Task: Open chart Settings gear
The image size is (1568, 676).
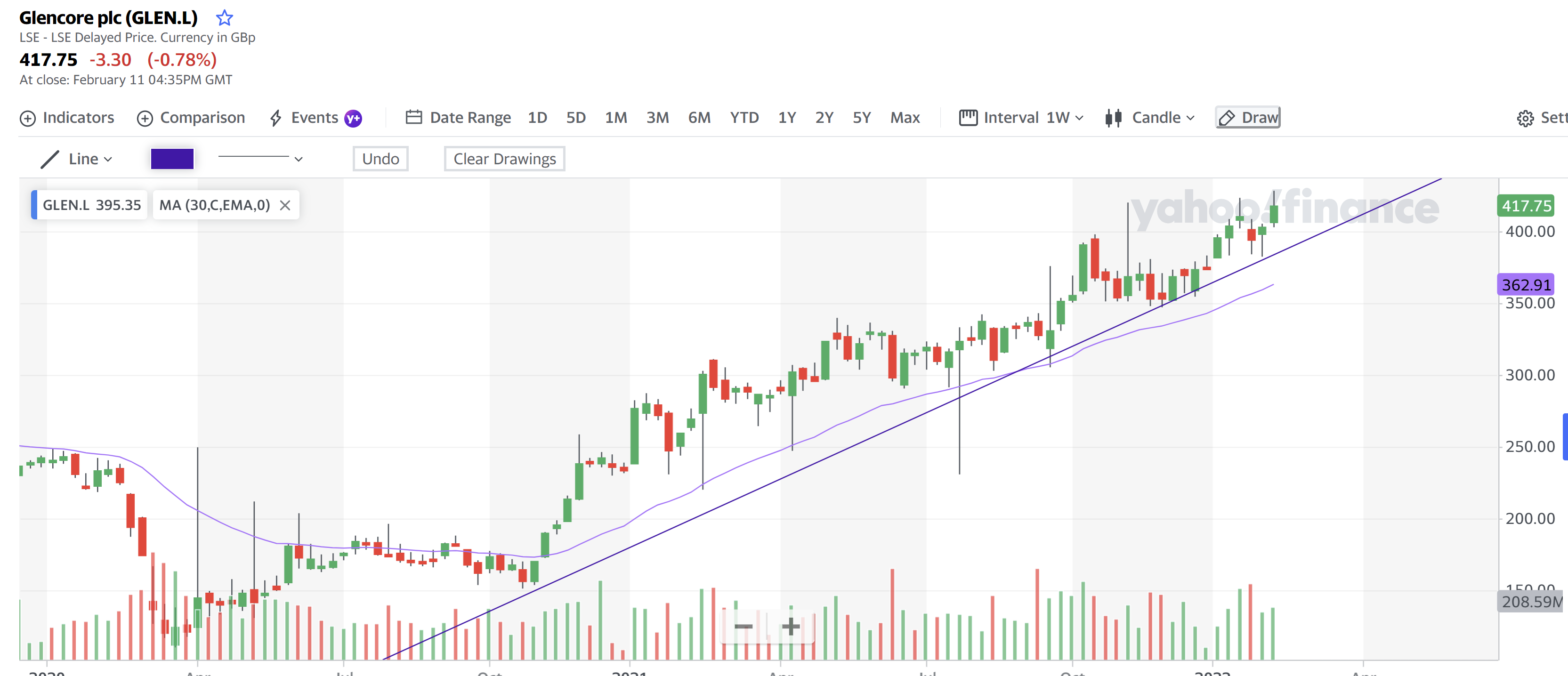Action: point(1525,118)
